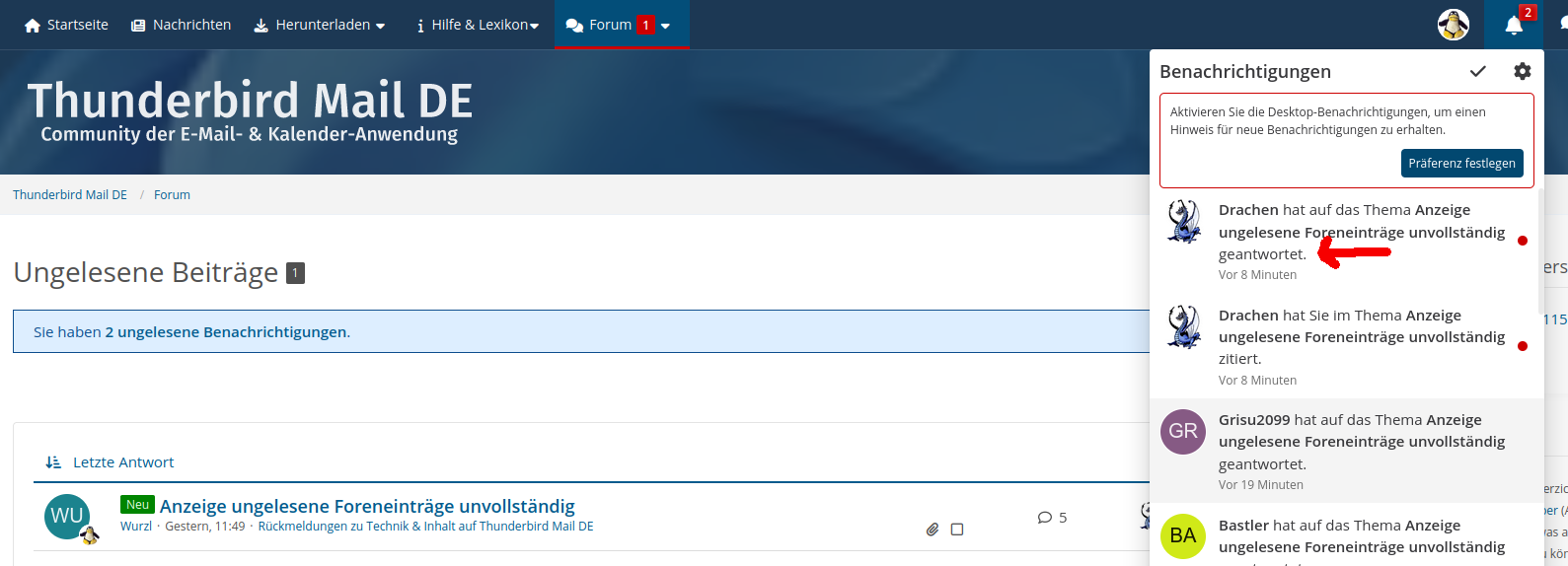
Task: Open notification settings gear icon
Action: [x=1522, y=71]
